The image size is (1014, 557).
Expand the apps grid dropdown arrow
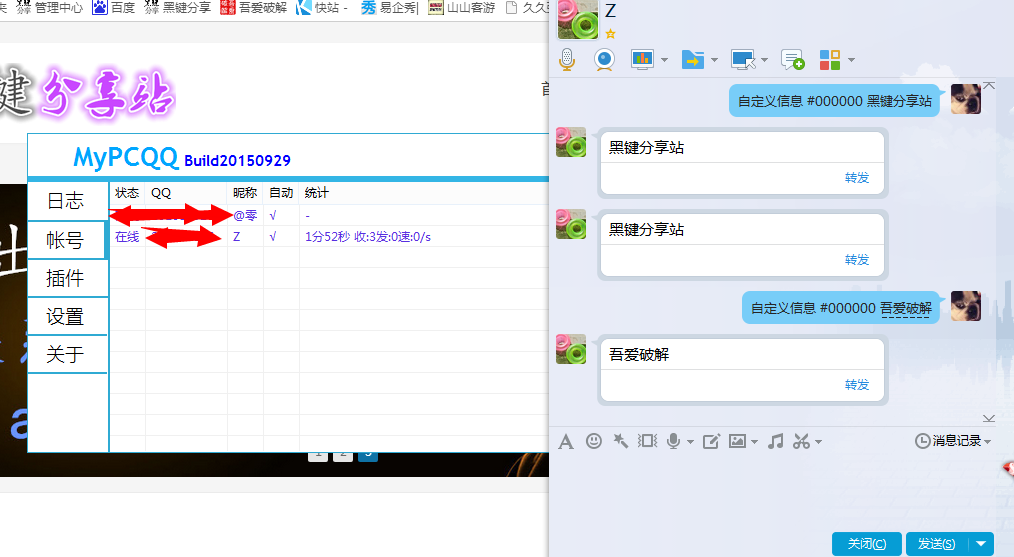(x=851, y=60)
